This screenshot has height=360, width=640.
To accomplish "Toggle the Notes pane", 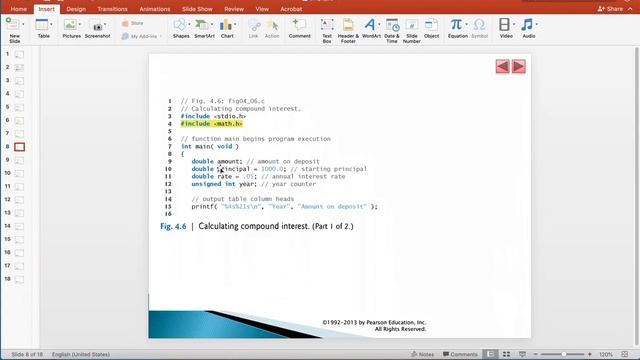I will (422, 354).
